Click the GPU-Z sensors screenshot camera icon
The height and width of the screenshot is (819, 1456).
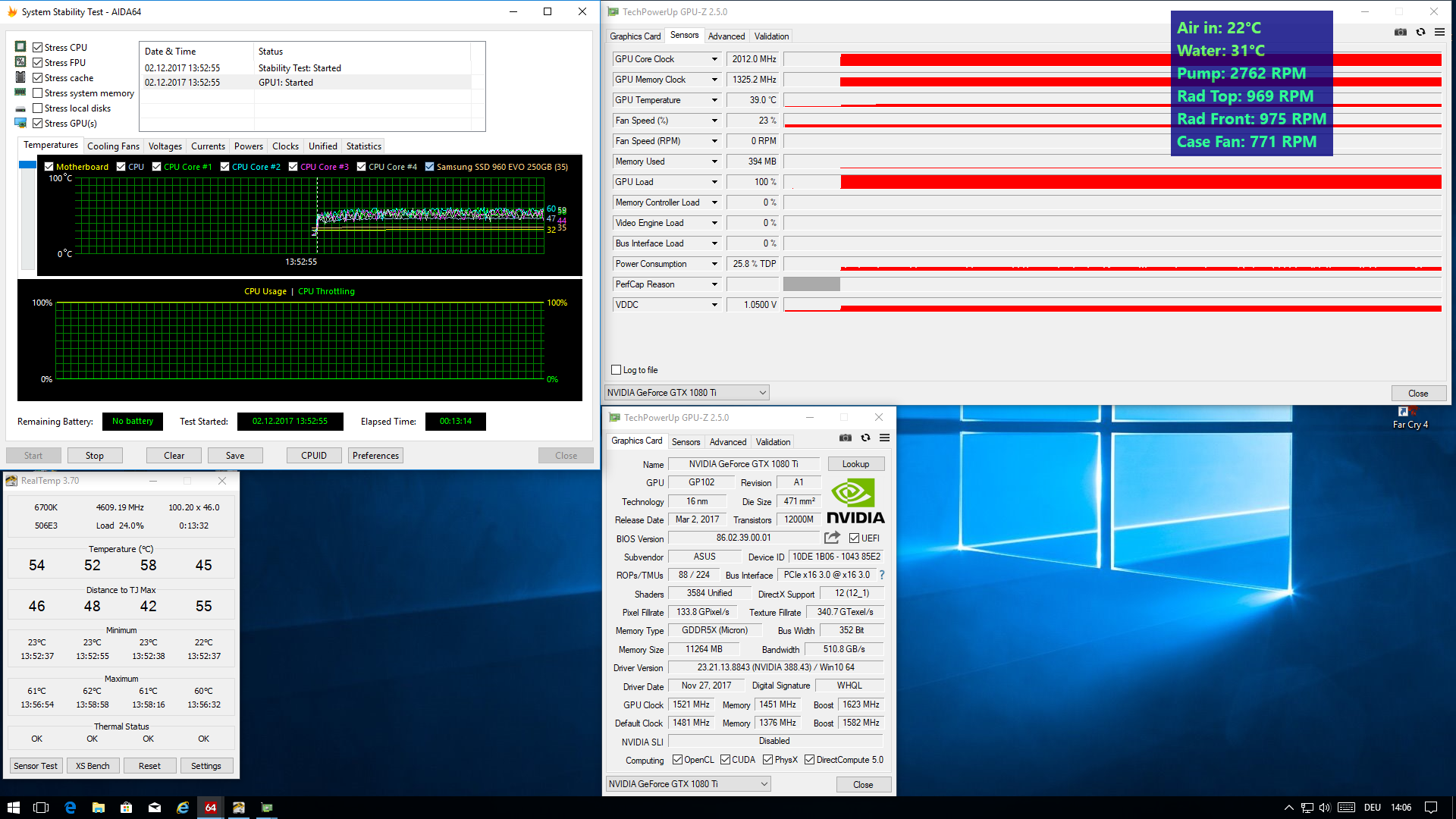click(x=1400, y=32)
